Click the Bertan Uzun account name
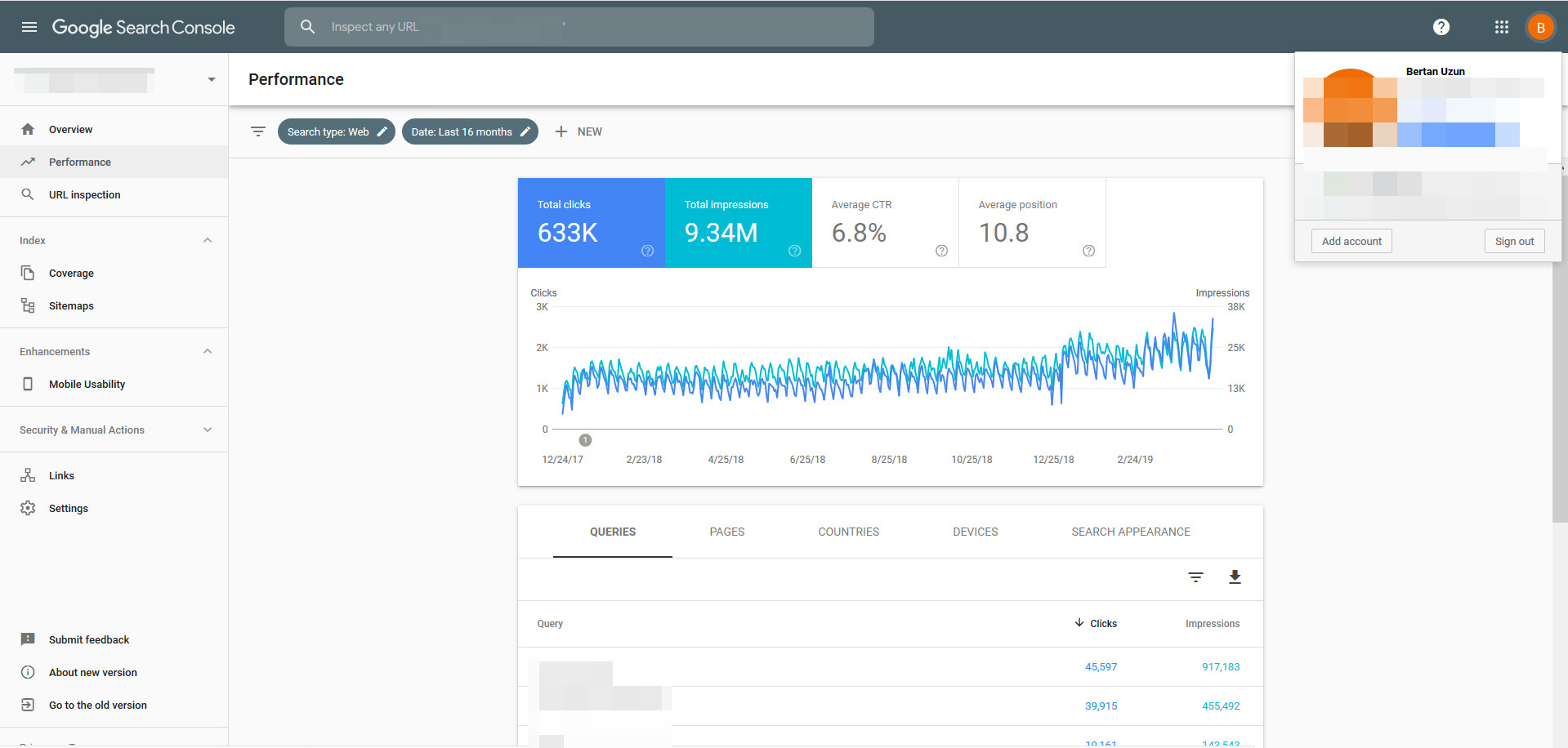The width and height of the screenshot is (1568, 748). click(x=1435, y=71)
